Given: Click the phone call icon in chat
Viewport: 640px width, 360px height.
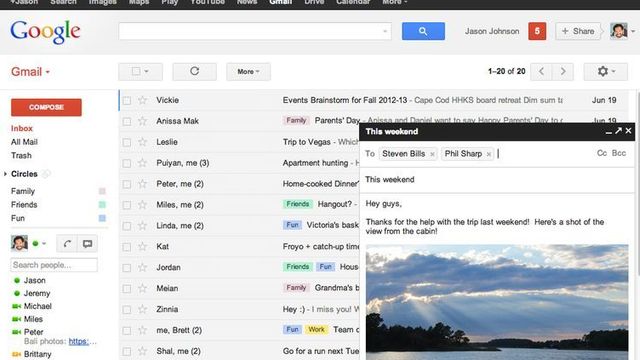Looking at the screenshot, I should coord(67,244).
